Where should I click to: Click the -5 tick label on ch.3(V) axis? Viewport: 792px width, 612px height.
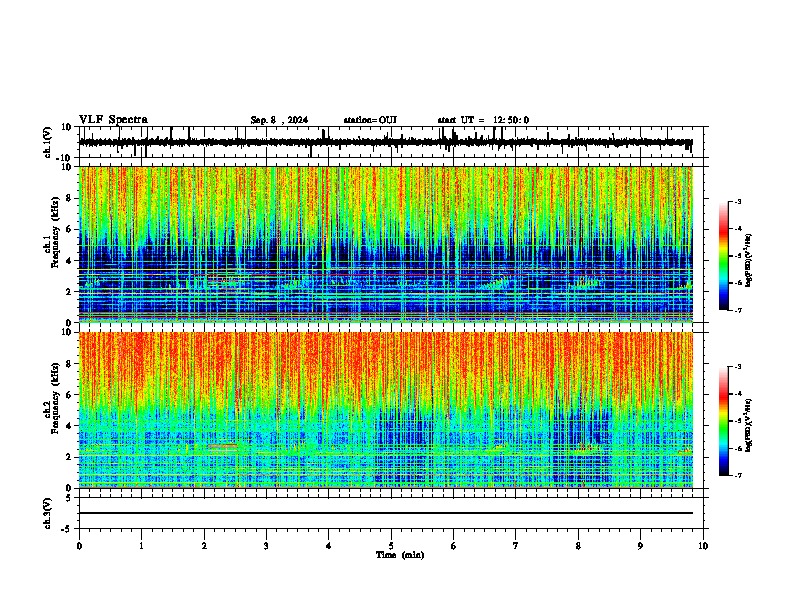point(68,529)
